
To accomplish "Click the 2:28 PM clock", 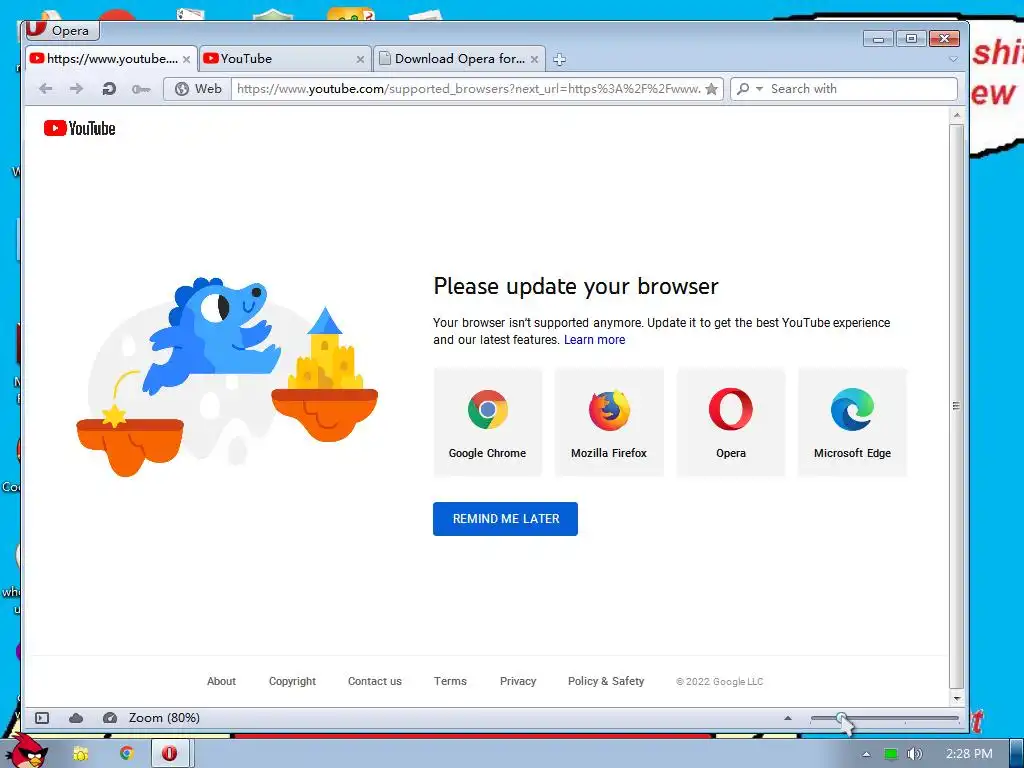I will point(969,754).
